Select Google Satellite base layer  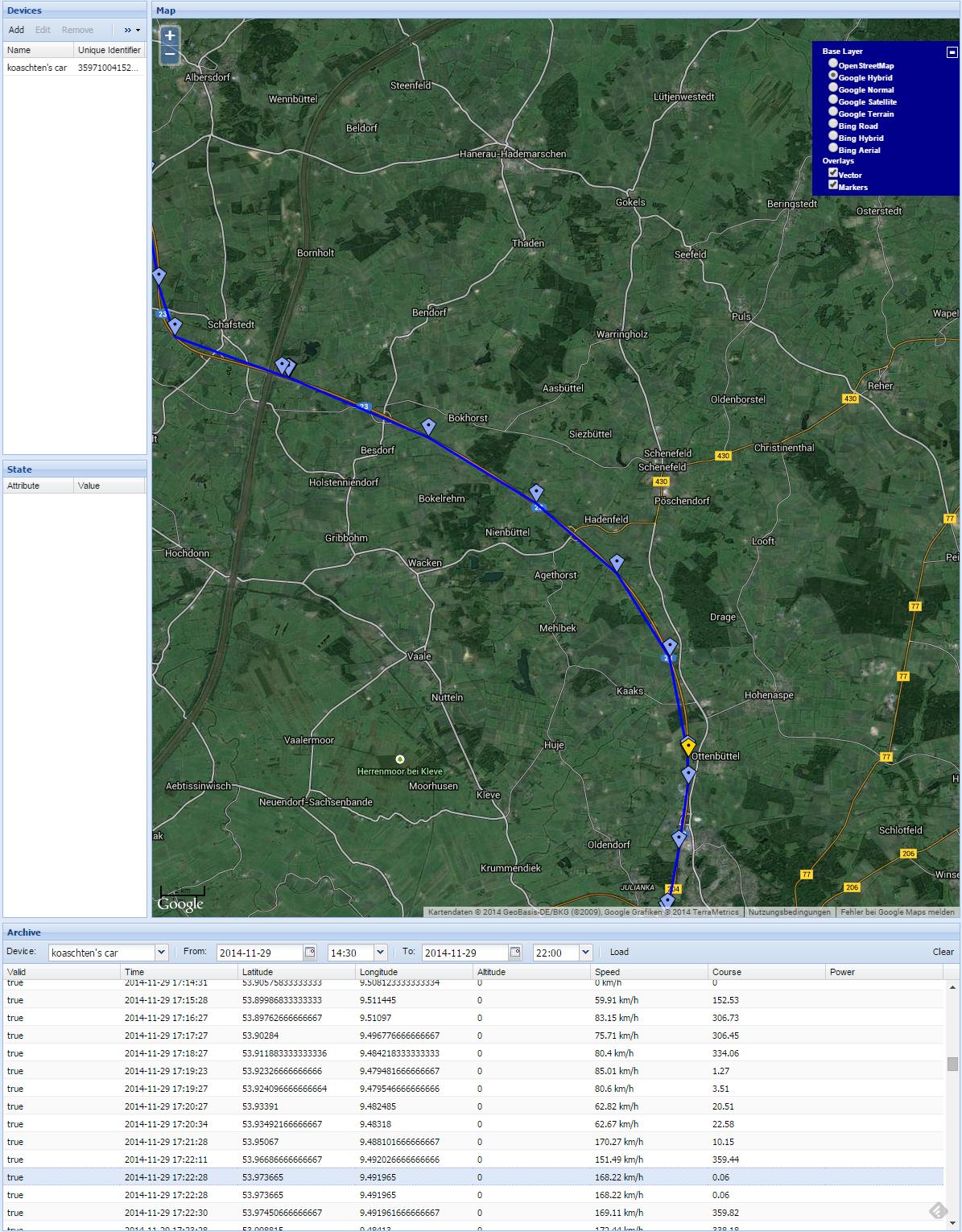[x=833, y=100]
